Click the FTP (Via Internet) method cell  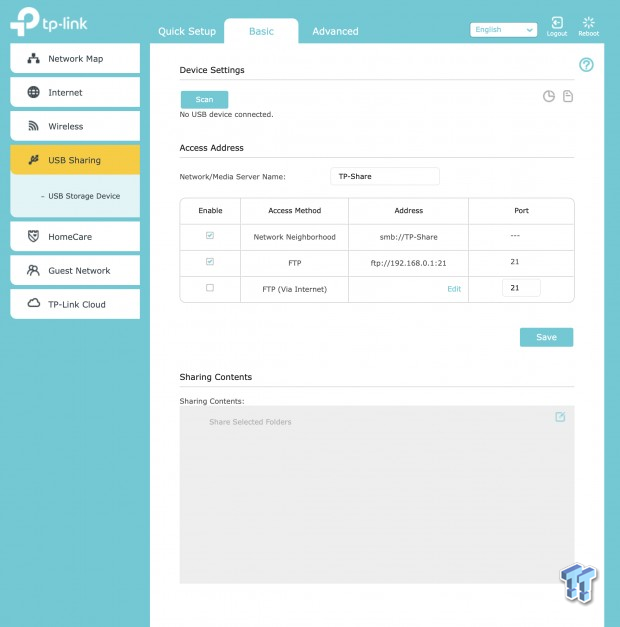pos(294,289)
